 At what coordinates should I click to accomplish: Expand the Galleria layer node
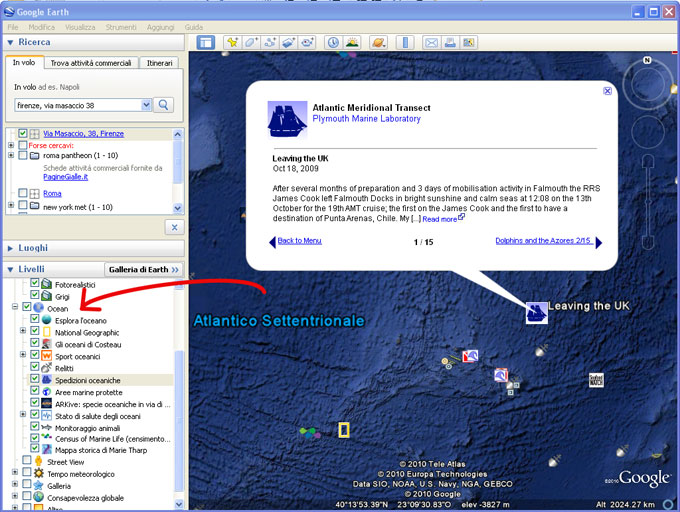coord(15,484)
